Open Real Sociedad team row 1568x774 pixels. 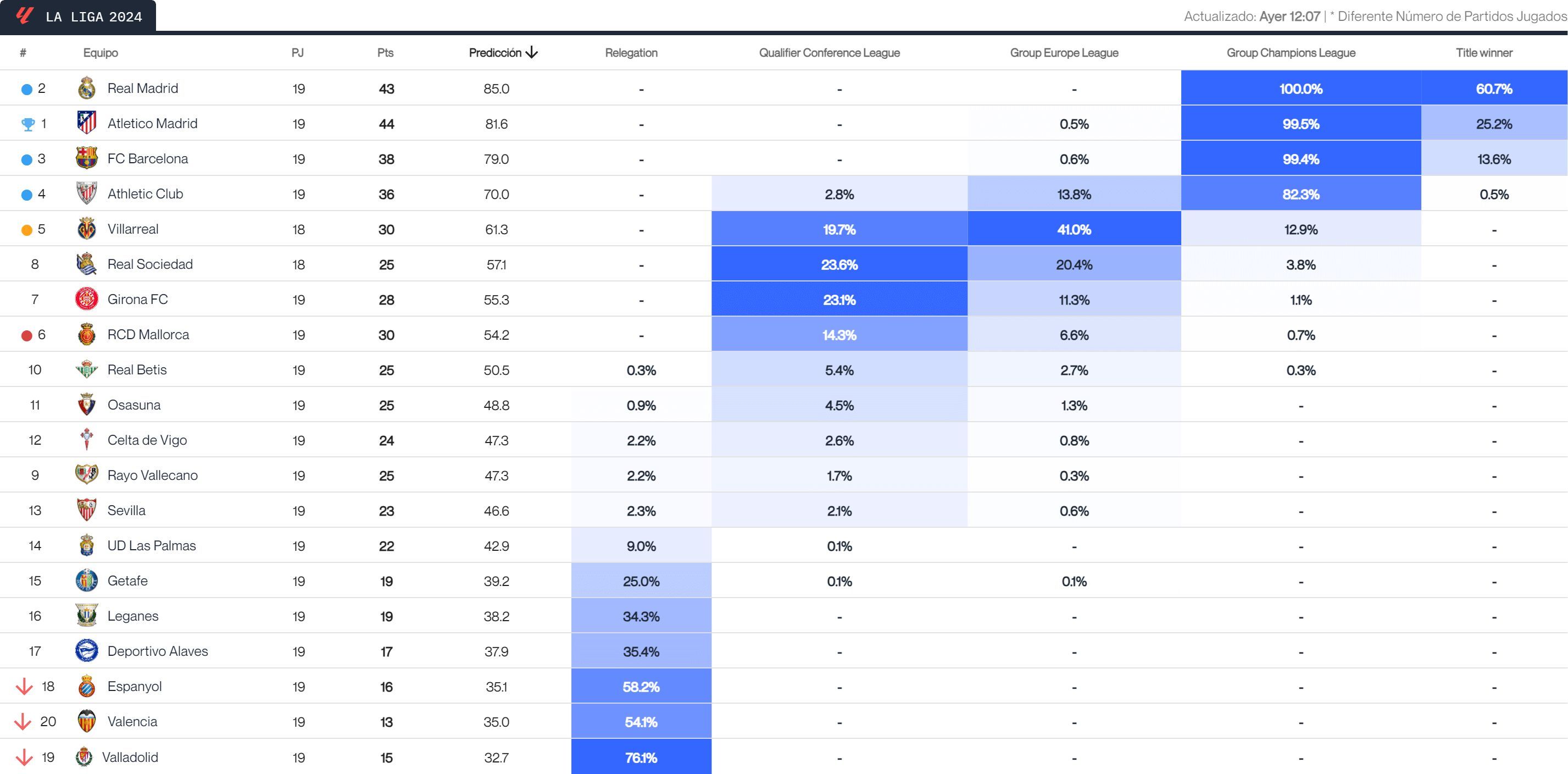[150, 264]
